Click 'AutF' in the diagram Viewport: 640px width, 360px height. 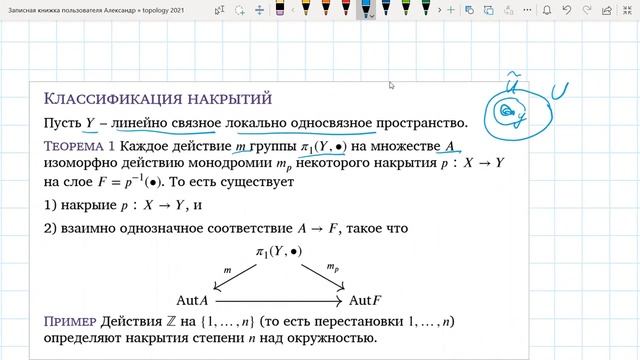point(365,301)
